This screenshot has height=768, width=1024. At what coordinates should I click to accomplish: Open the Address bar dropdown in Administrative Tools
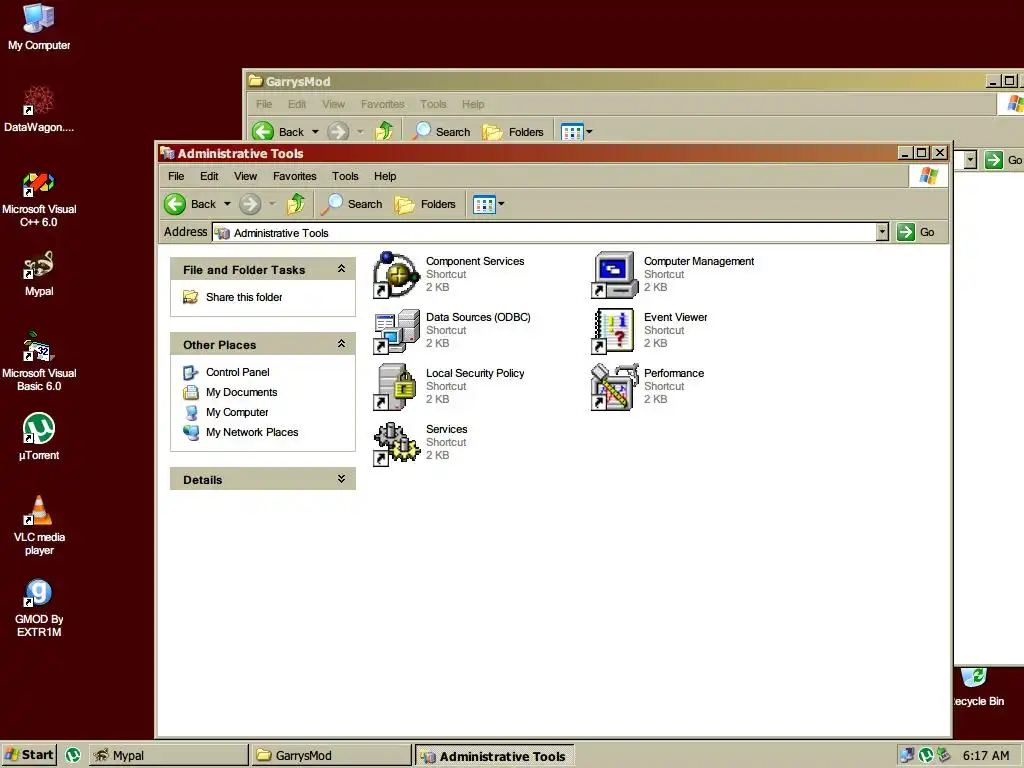pos(882,232)
